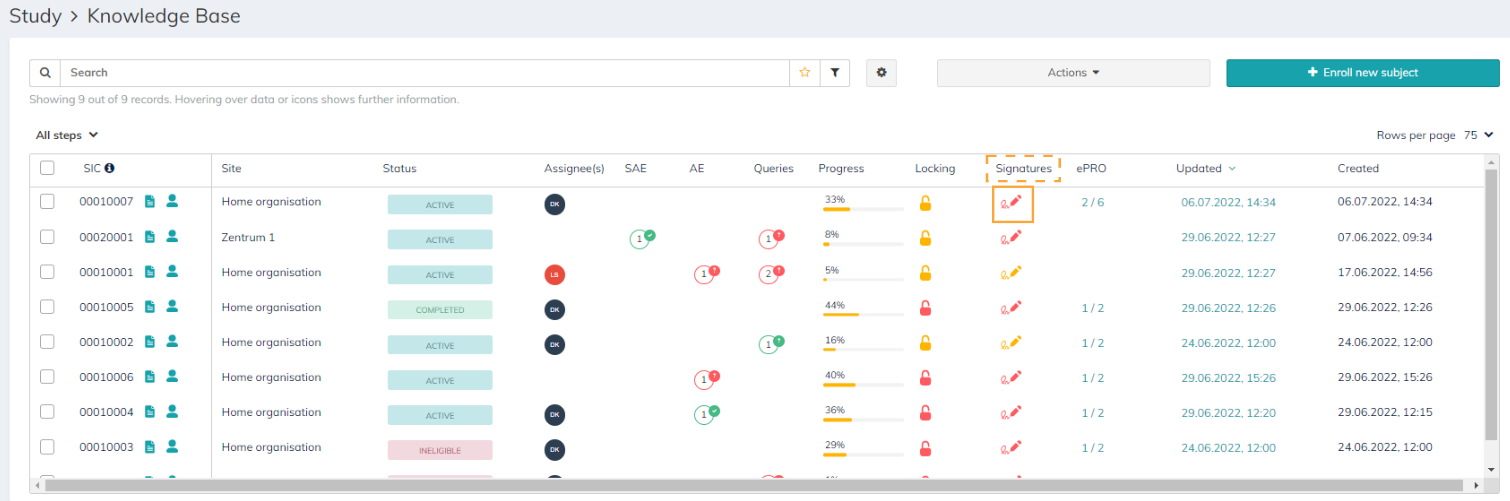This screenshot has height=501, width=1510.
Task: Click SAE badge for subject 00020001
Action: pyautogui.click(x=641, y=238)
